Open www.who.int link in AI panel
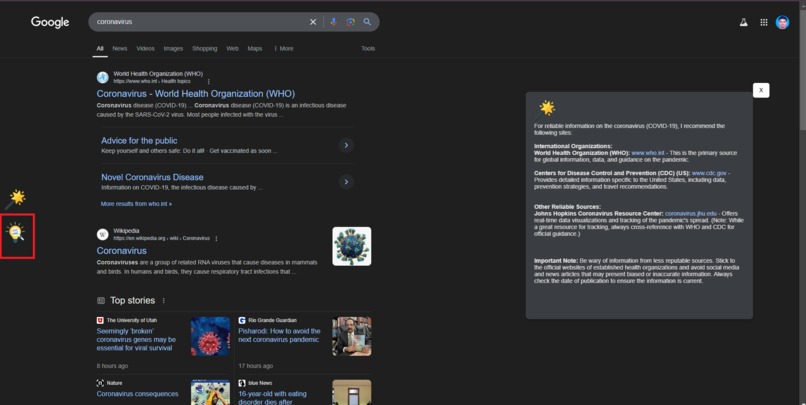The width and height of the screenshot is (806, 405). (648, 153)
